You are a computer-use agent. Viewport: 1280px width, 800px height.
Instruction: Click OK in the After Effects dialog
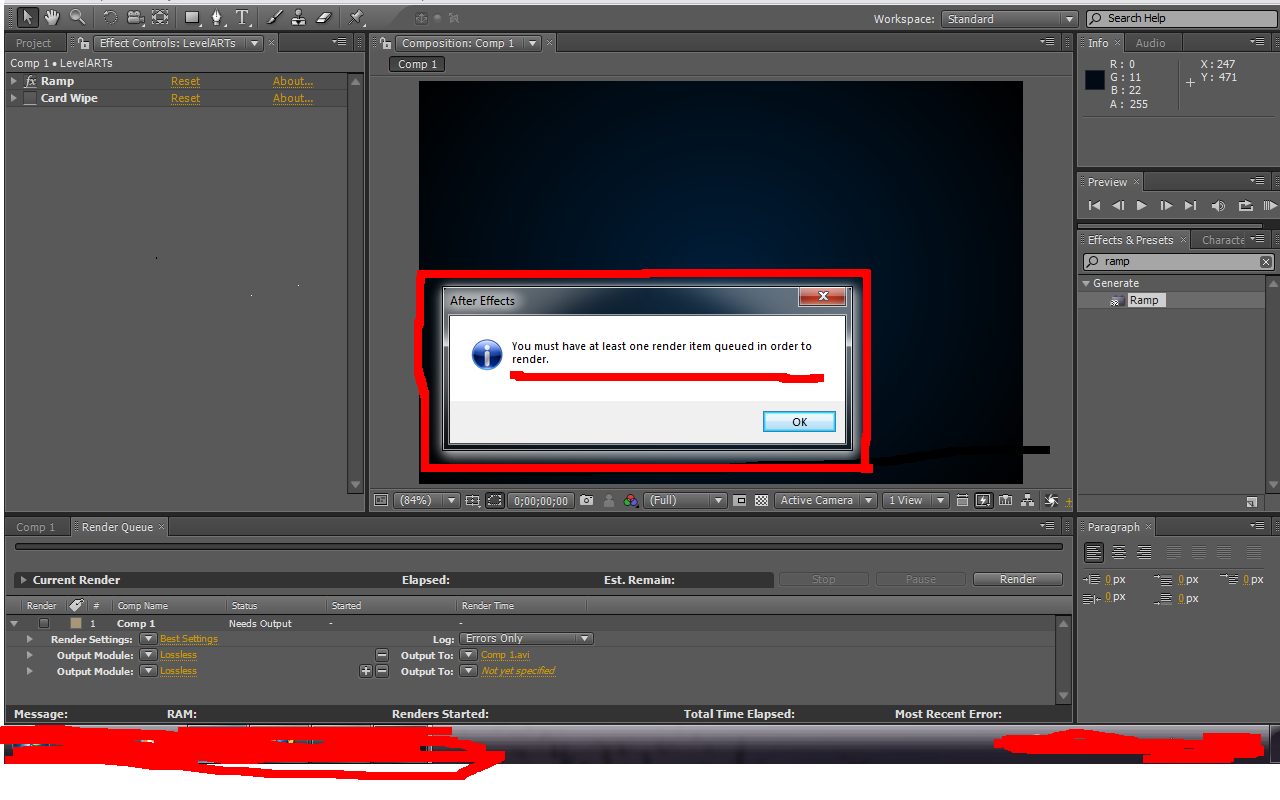click(799, 422)
